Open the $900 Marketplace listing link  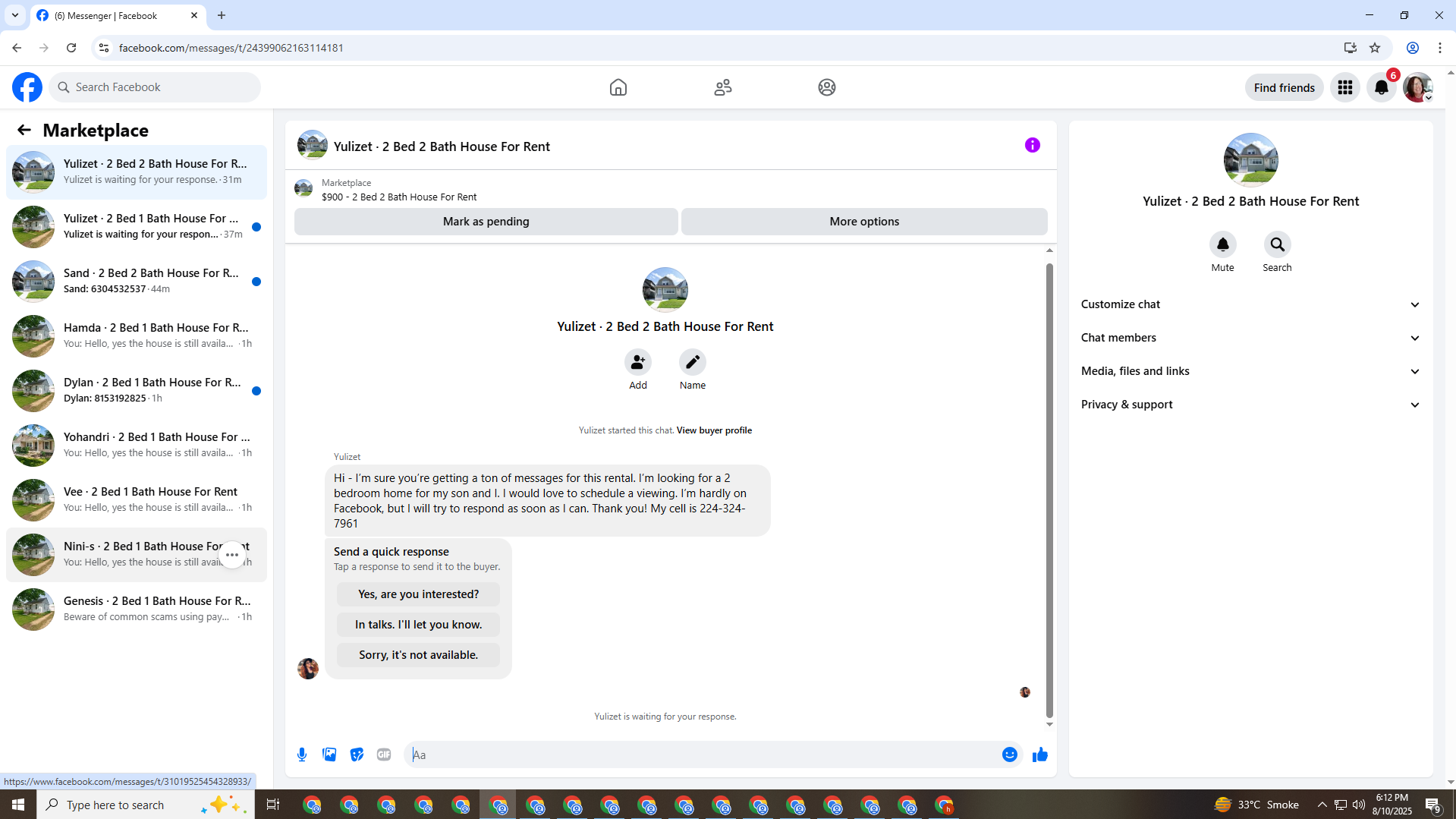coord(399,197)
